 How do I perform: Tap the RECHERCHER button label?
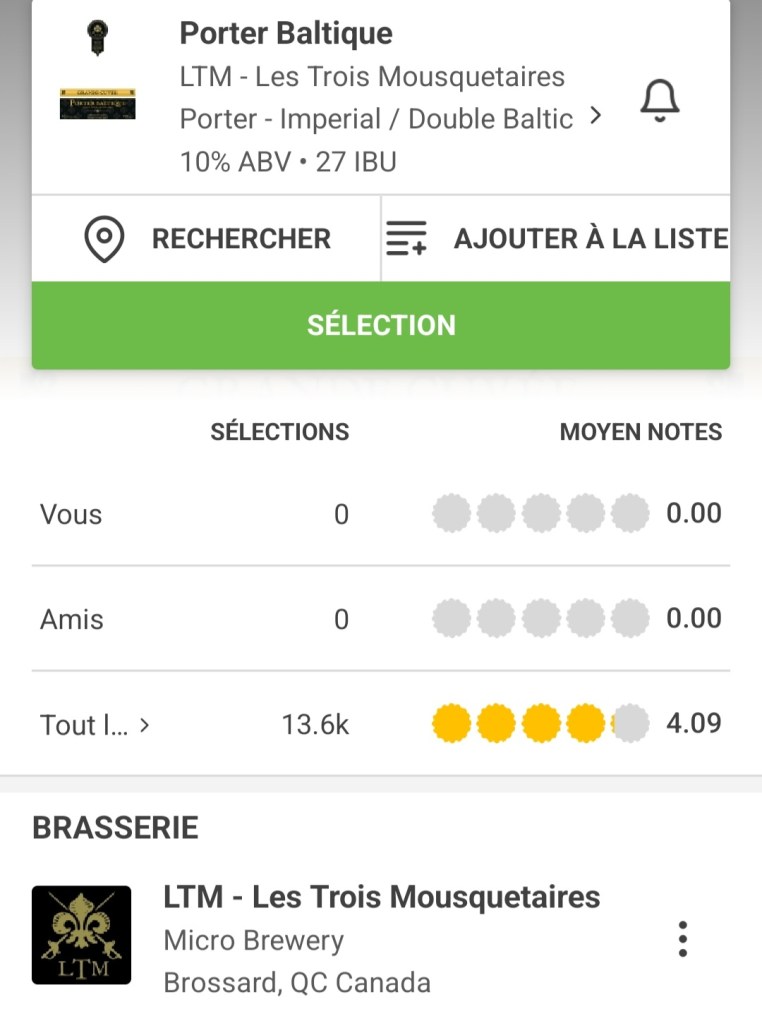241,239
